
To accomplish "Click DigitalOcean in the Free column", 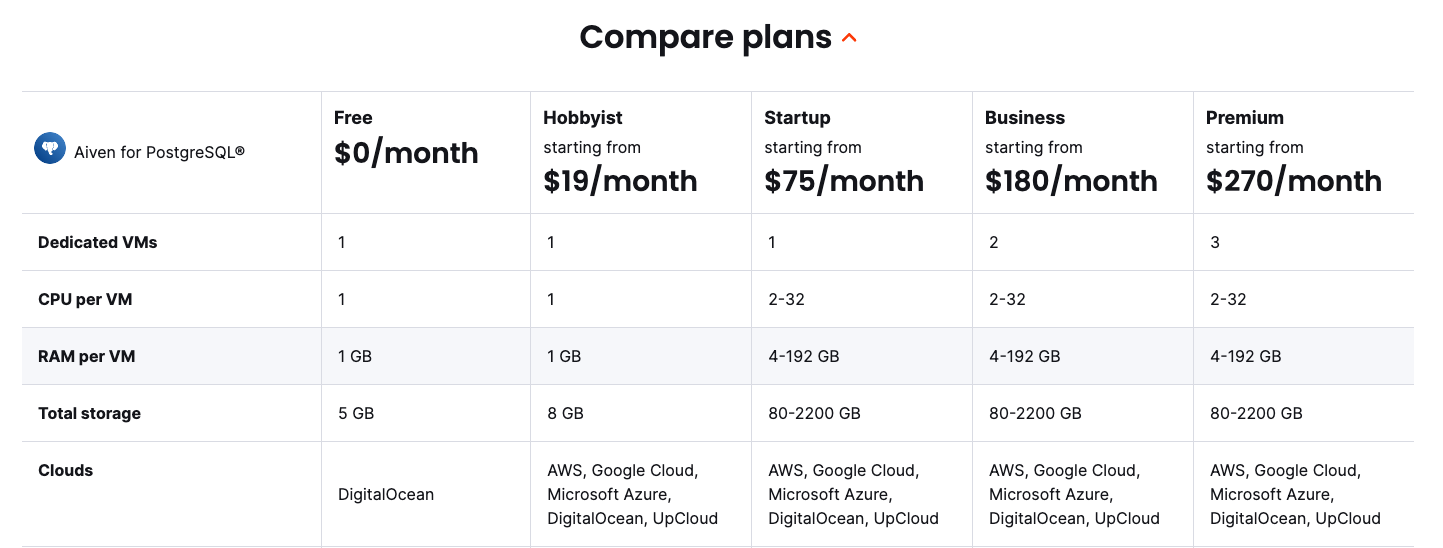I will point(386,494).
